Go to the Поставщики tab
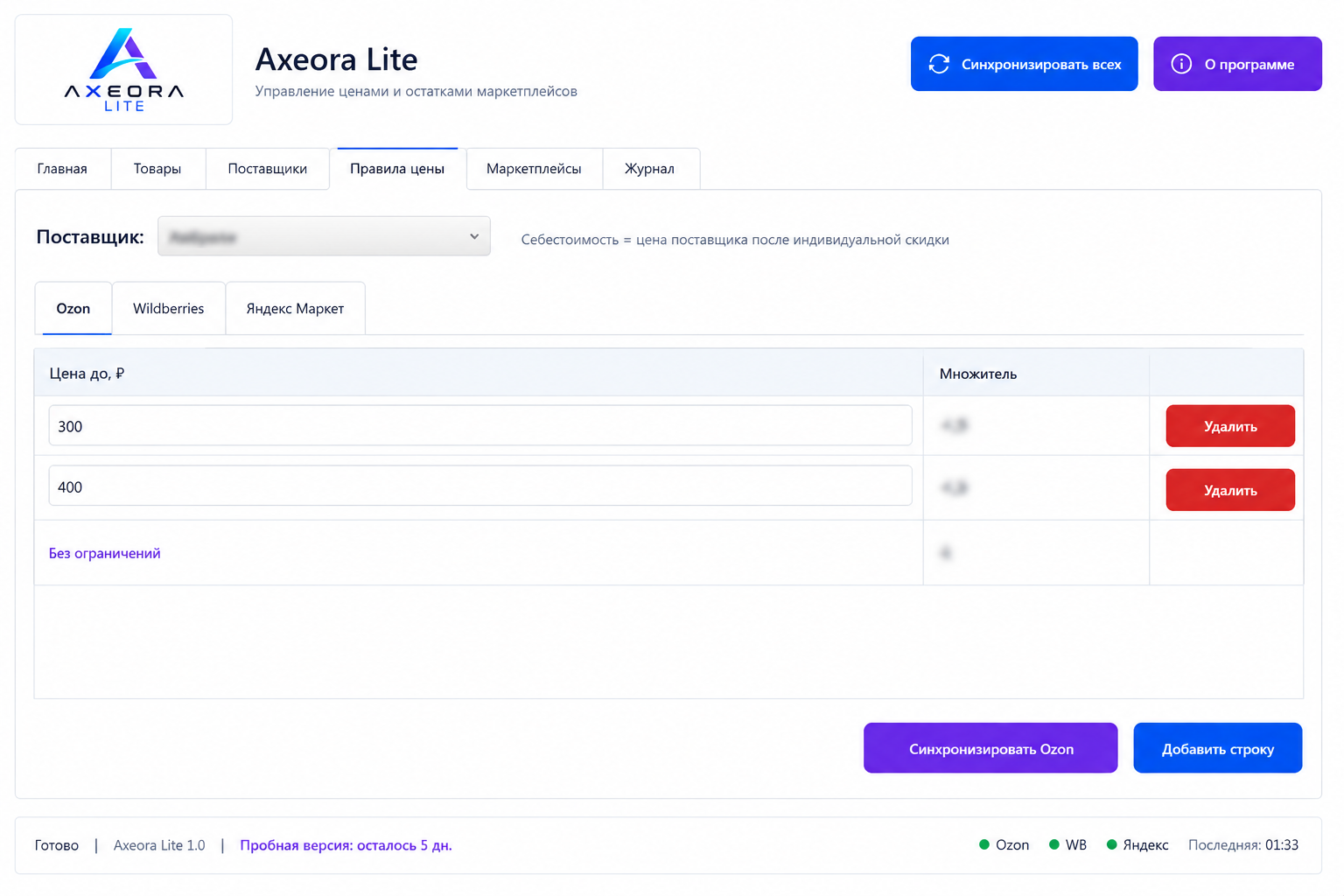Image resolution: width=1344 pixels, height=896 pixels. [x=267, y=169]
